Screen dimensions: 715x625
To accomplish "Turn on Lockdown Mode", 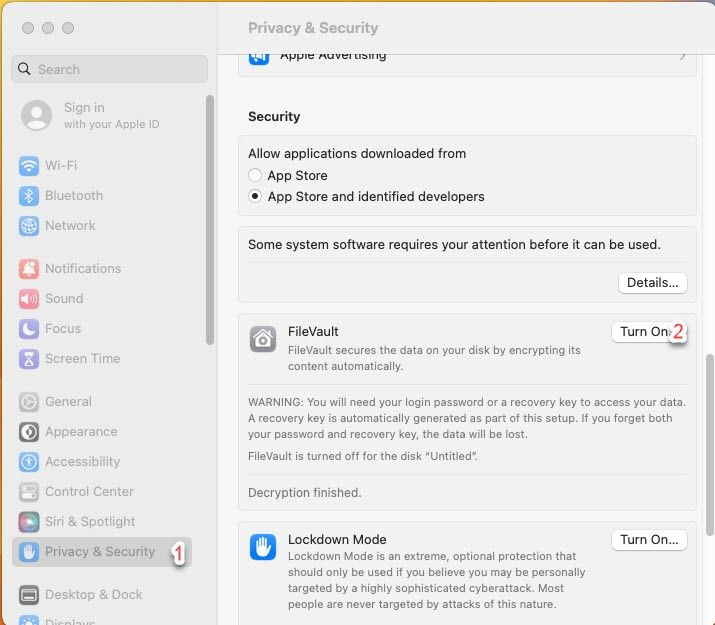I will click(x=649, y=540).
